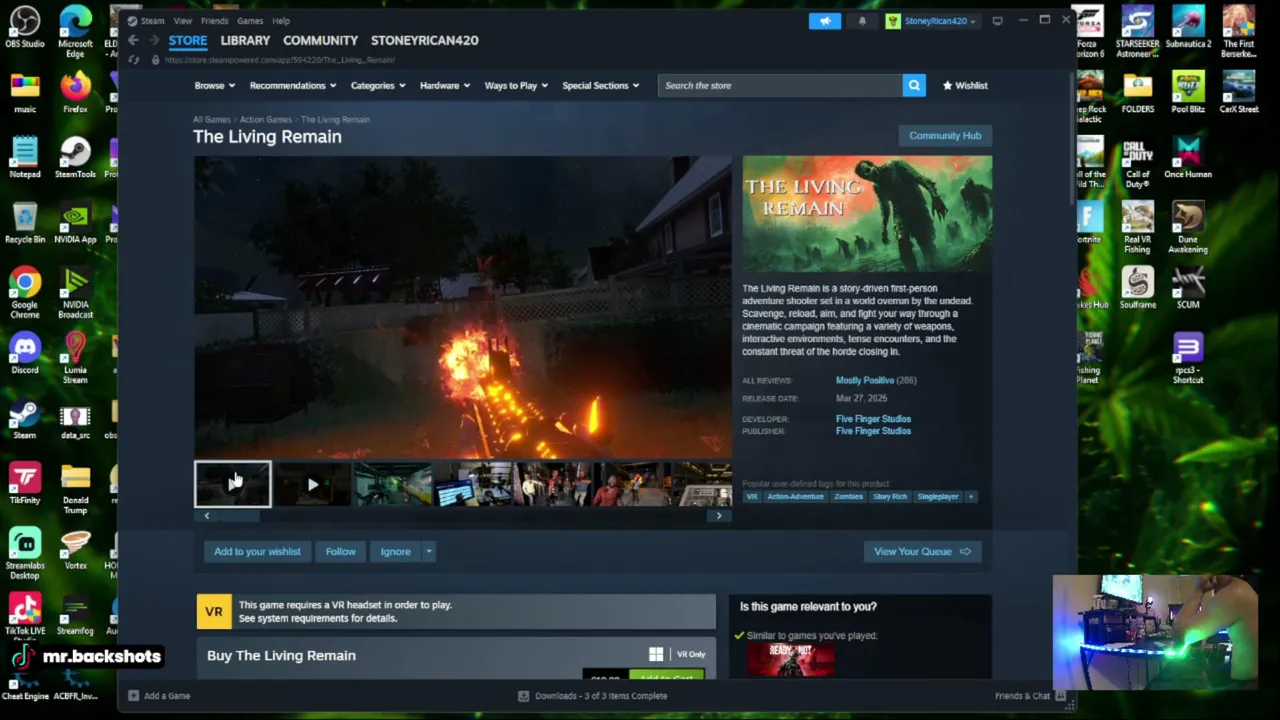Open the Help menu

[281, 21]
